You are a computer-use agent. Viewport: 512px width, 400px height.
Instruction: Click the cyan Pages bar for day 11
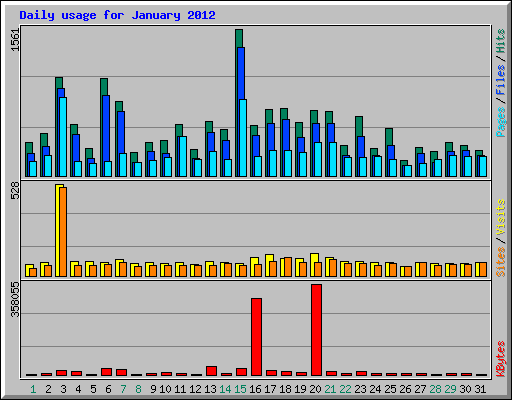click(x=183, y=156)
